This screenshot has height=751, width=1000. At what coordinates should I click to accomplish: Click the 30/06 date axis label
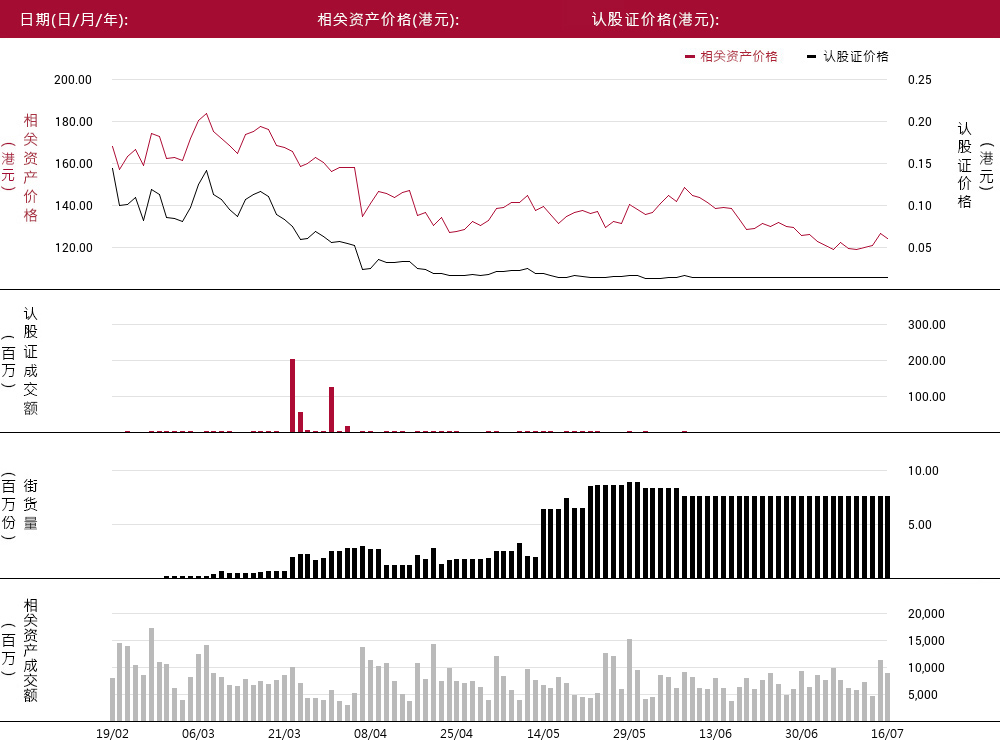click(x=802, y=733)
